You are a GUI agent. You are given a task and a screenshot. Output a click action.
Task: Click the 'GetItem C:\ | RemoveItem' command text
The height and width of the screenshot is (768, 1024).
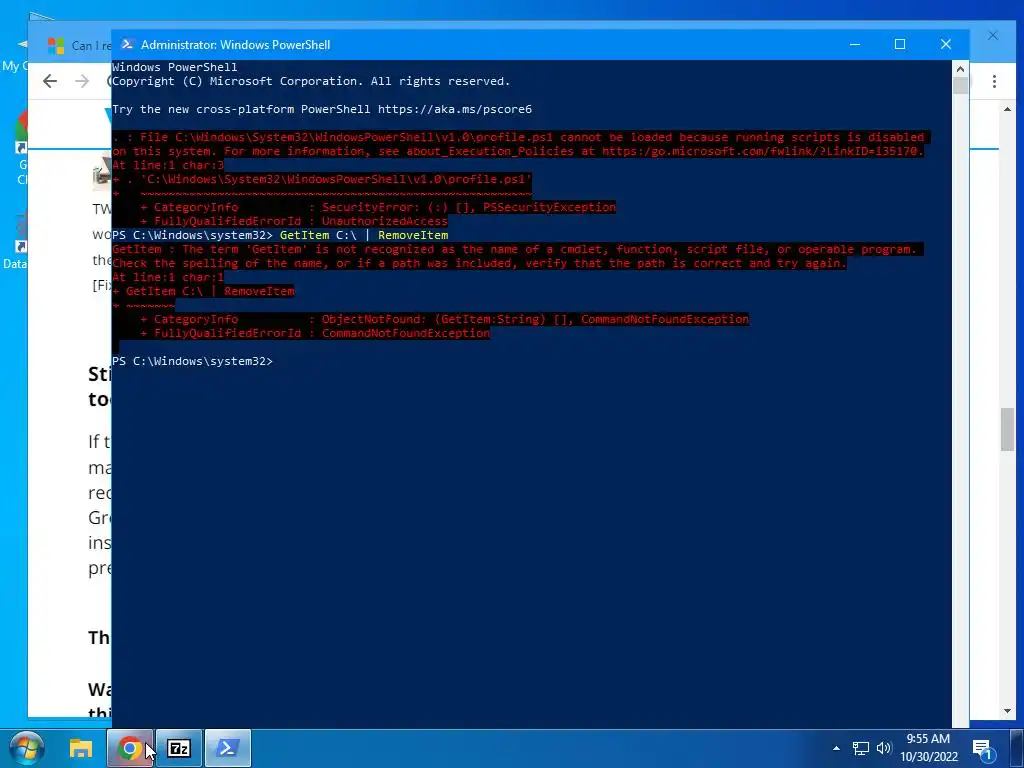(364, 235)
